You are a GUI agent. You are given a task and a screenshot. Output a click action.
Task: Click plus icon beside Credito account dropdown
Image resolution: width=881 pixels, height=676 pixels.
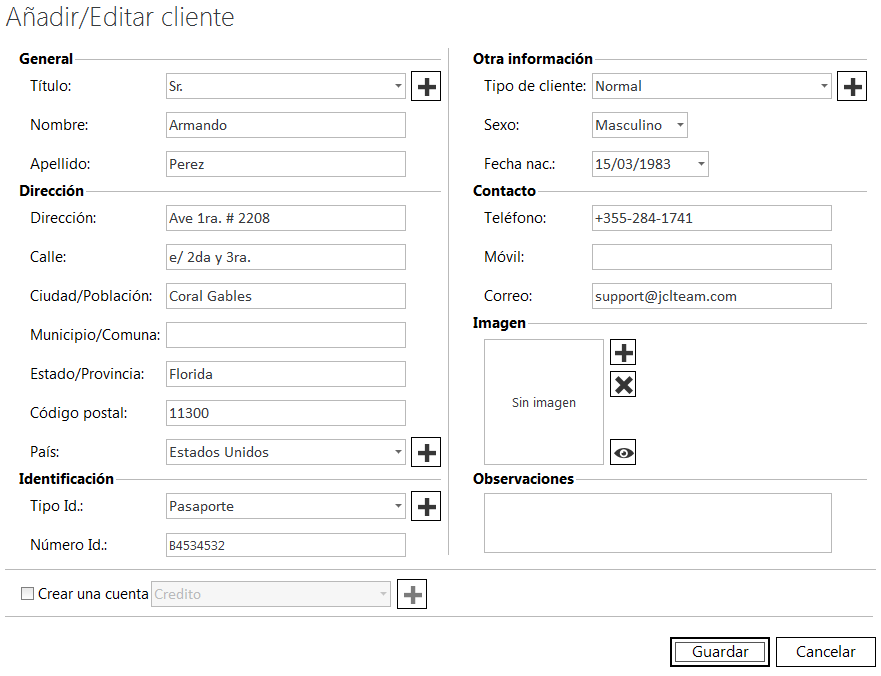coord(412,595)
